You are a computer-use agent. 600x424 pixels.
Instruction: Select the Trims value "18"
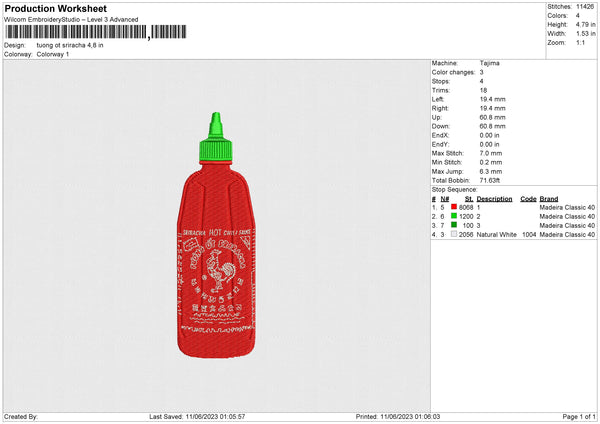(483, 90)
